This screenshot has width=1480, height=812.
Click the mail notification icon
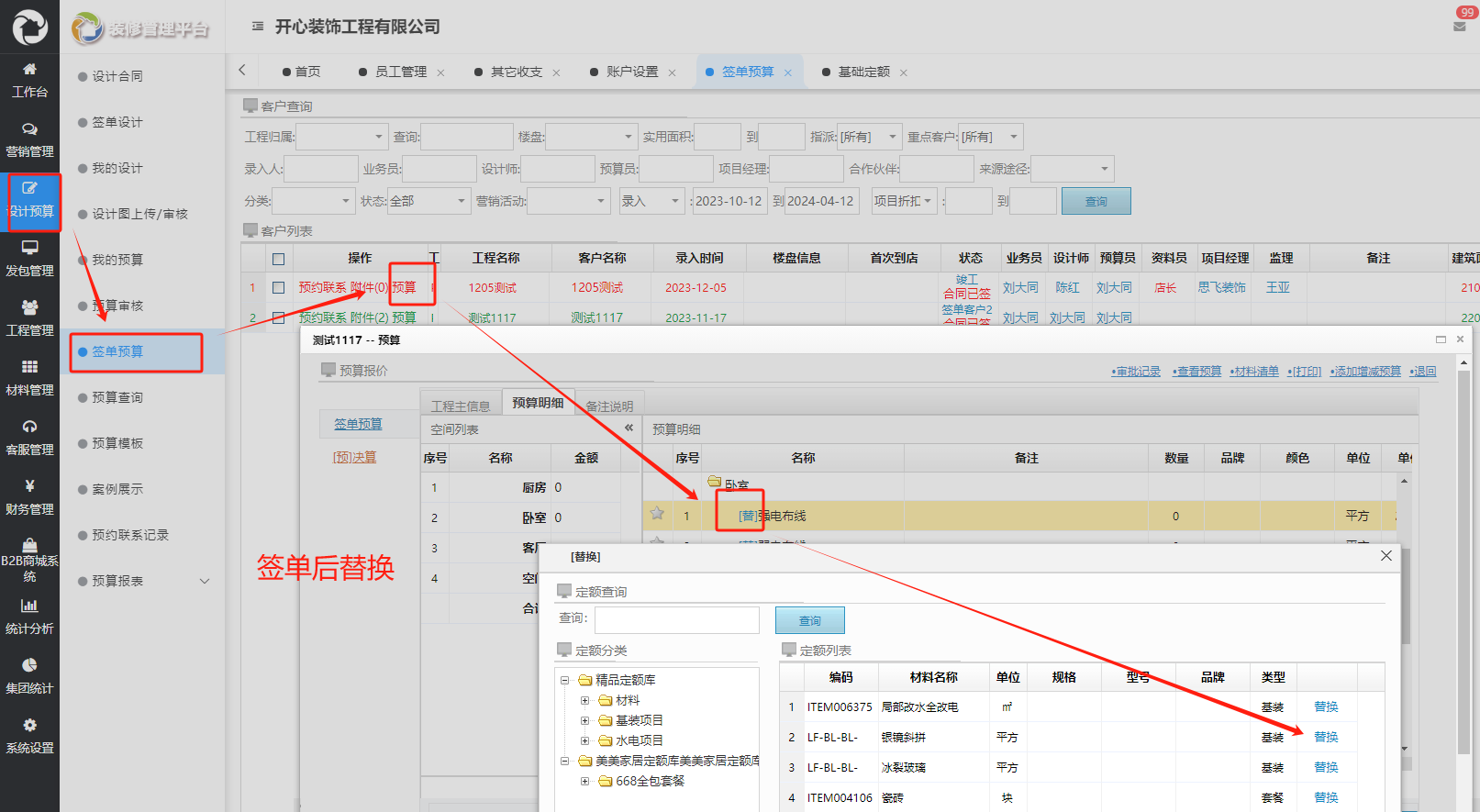[1459, 27]
